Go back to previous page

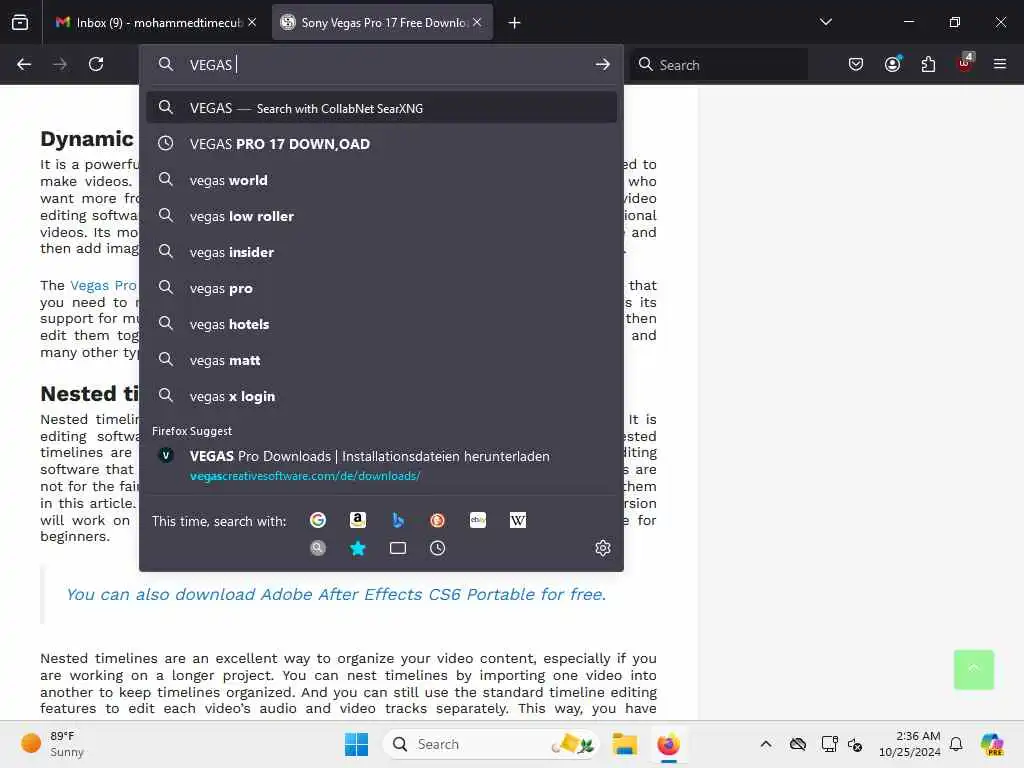24,64
